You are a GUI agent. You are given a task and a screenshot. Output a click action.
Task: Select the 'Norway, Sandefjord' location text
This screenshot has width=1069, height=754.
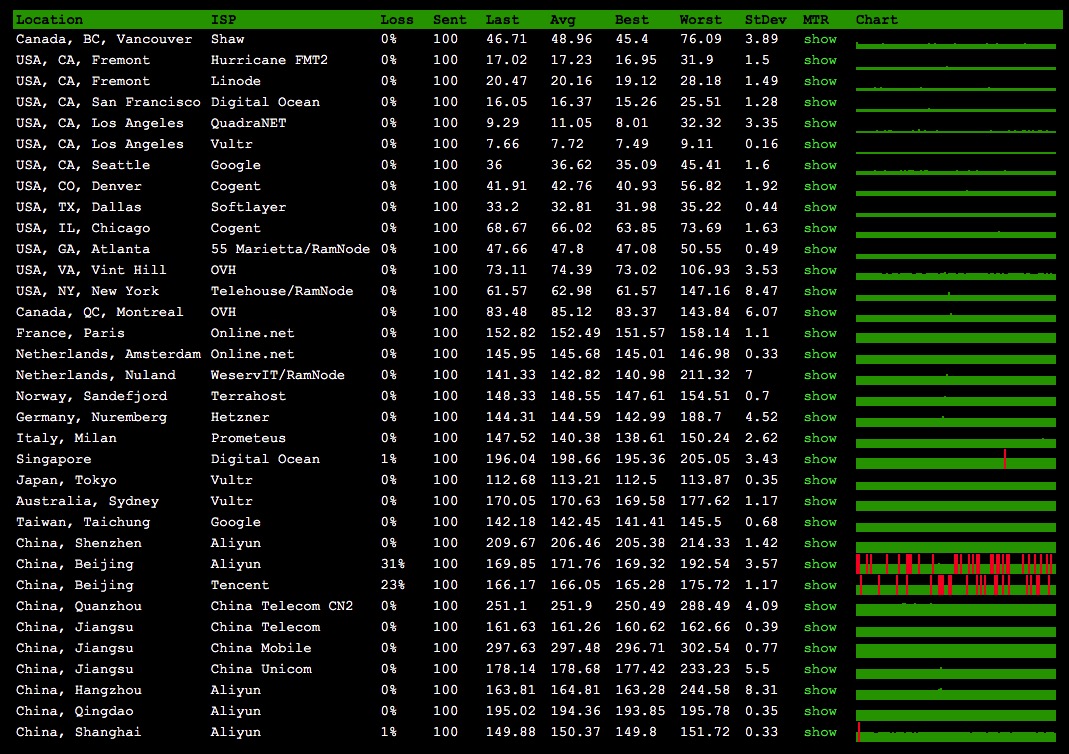[91, 396]
